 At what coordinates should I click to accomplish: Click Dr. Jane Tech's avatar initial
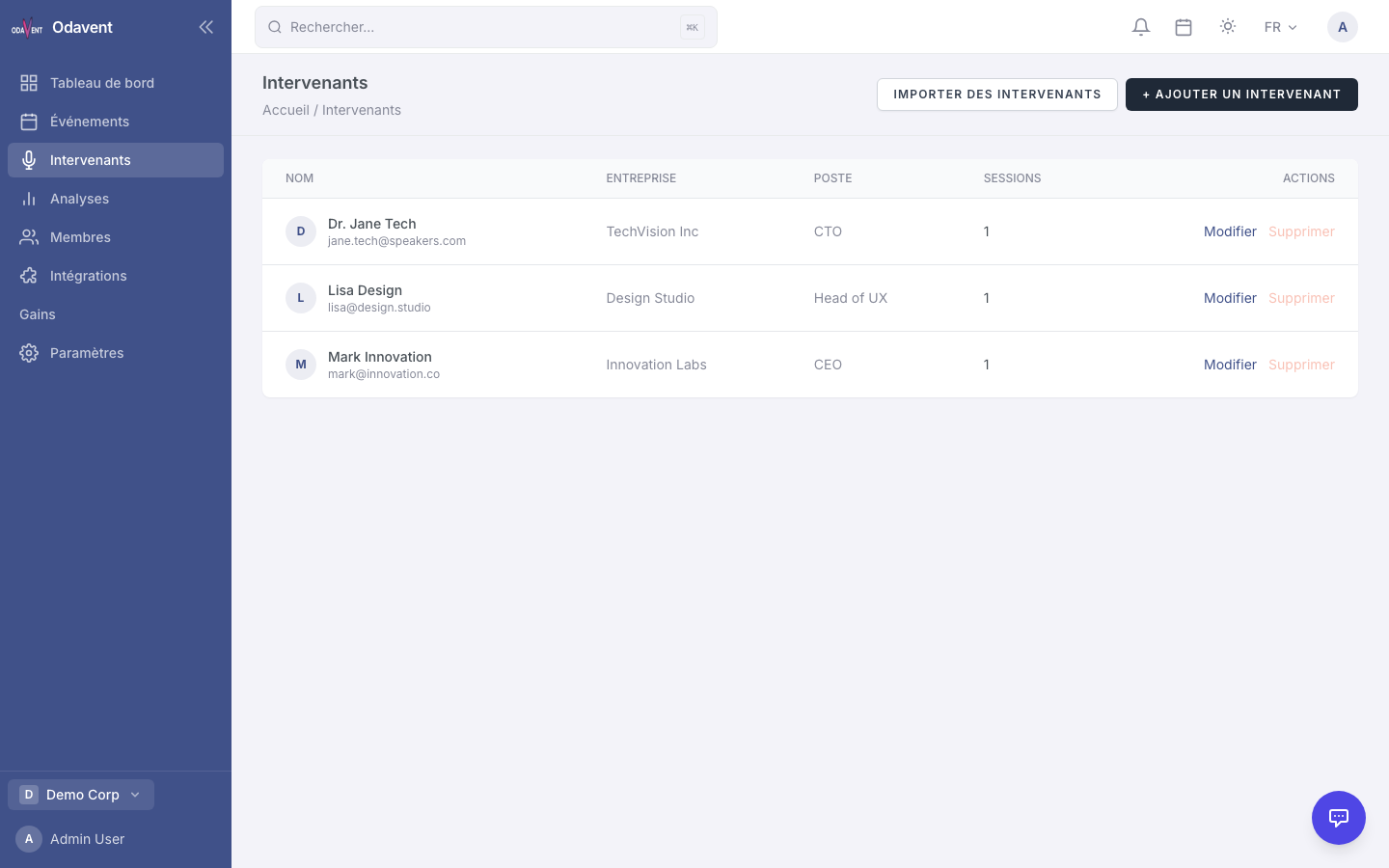(301, 231)
